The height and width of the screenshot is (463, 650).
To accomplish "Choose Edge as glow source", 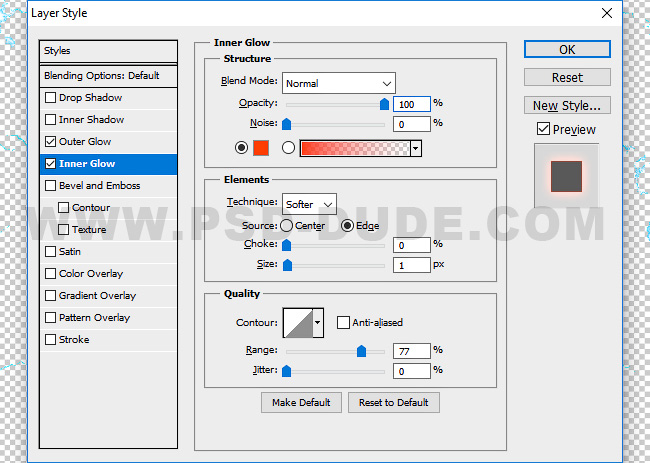I will [347, 225].
